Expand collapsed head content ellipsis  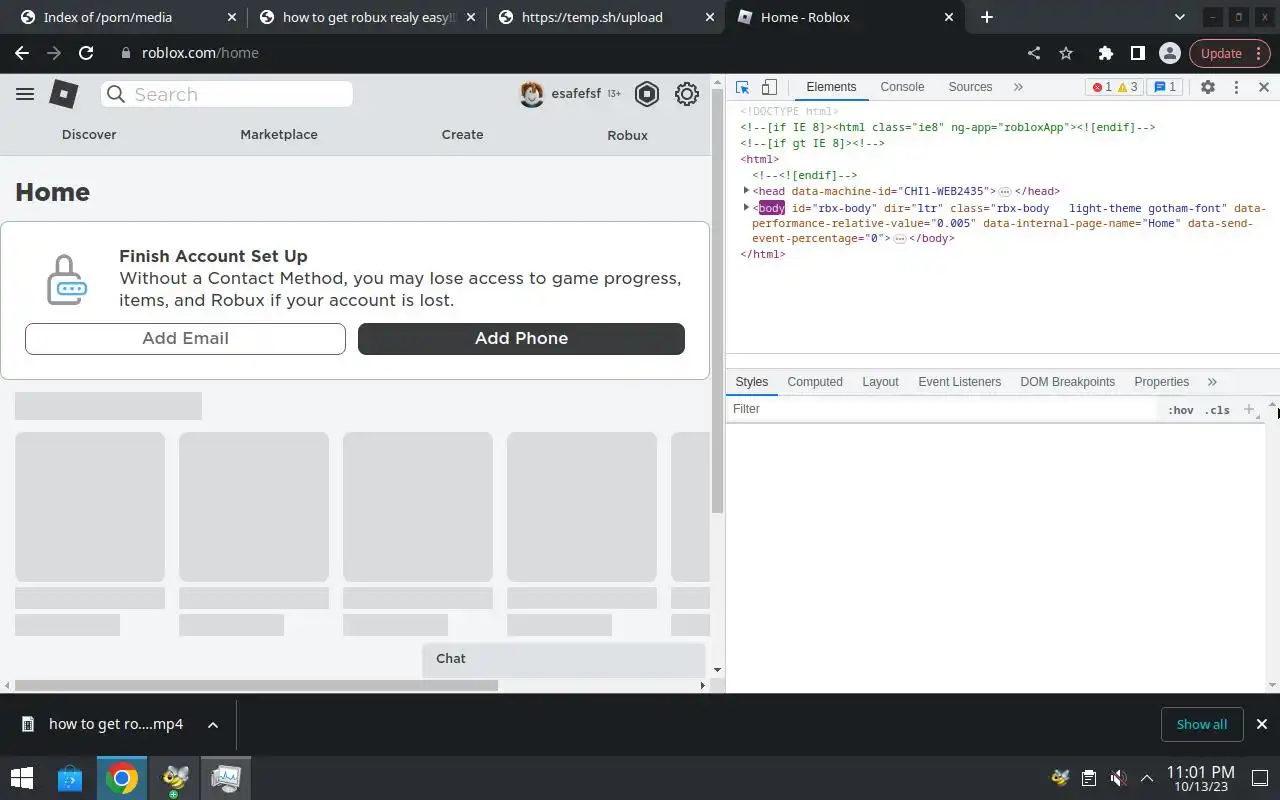click(1005, 191)
